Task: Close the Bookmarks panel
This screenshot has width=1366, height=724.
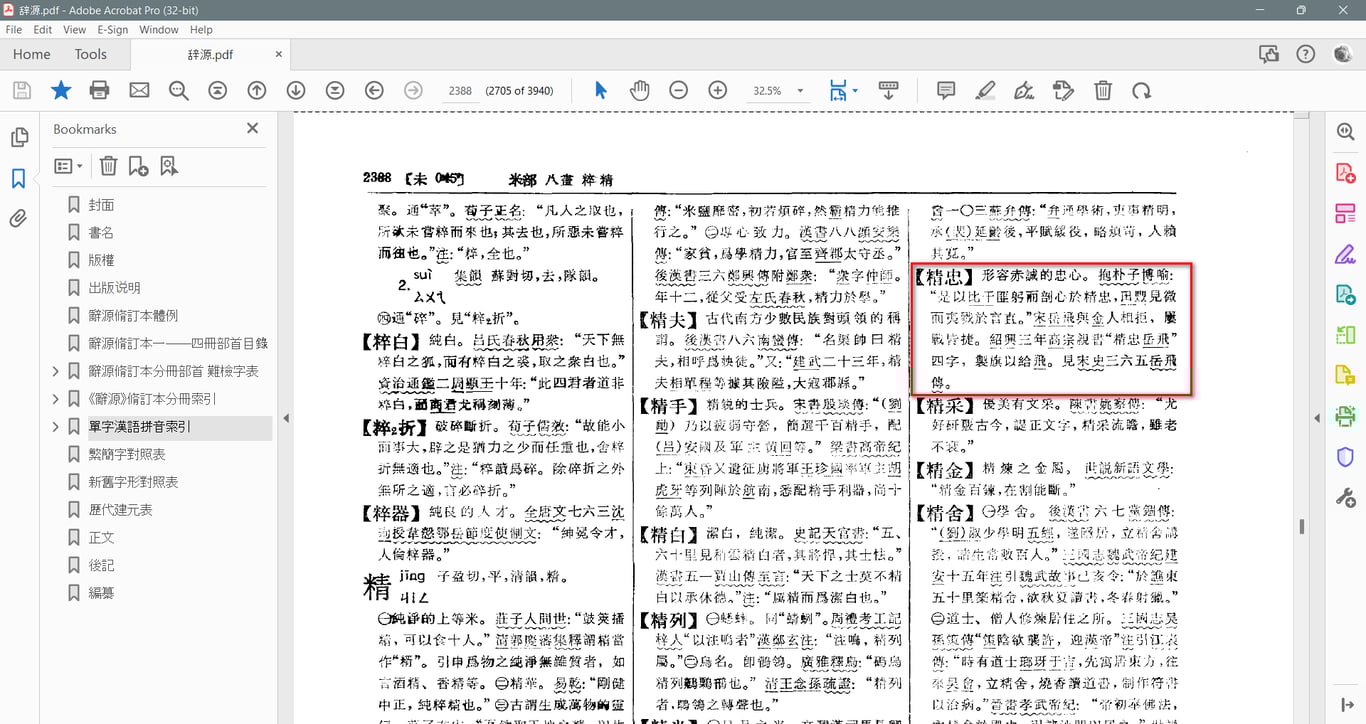Action: point(252,128)
